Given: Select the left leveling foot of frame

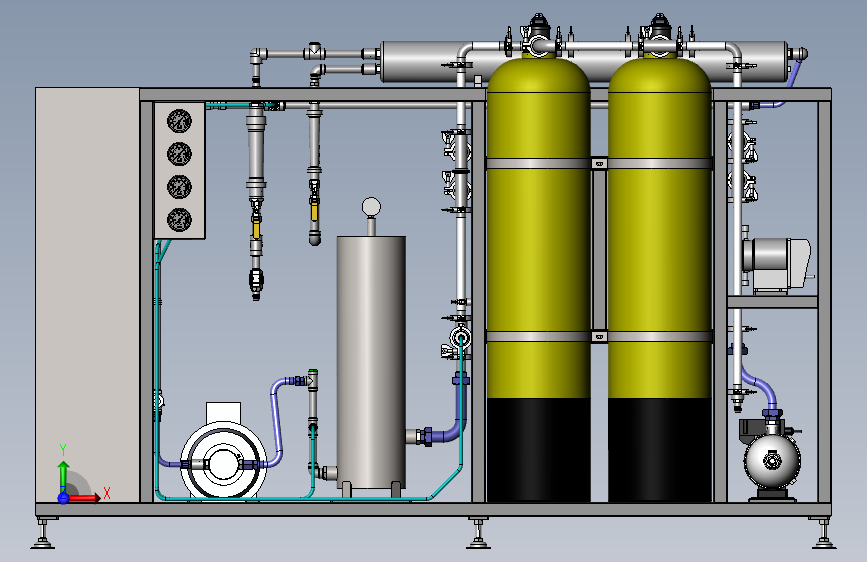Looking at the screenshot, I should [43, 533].
